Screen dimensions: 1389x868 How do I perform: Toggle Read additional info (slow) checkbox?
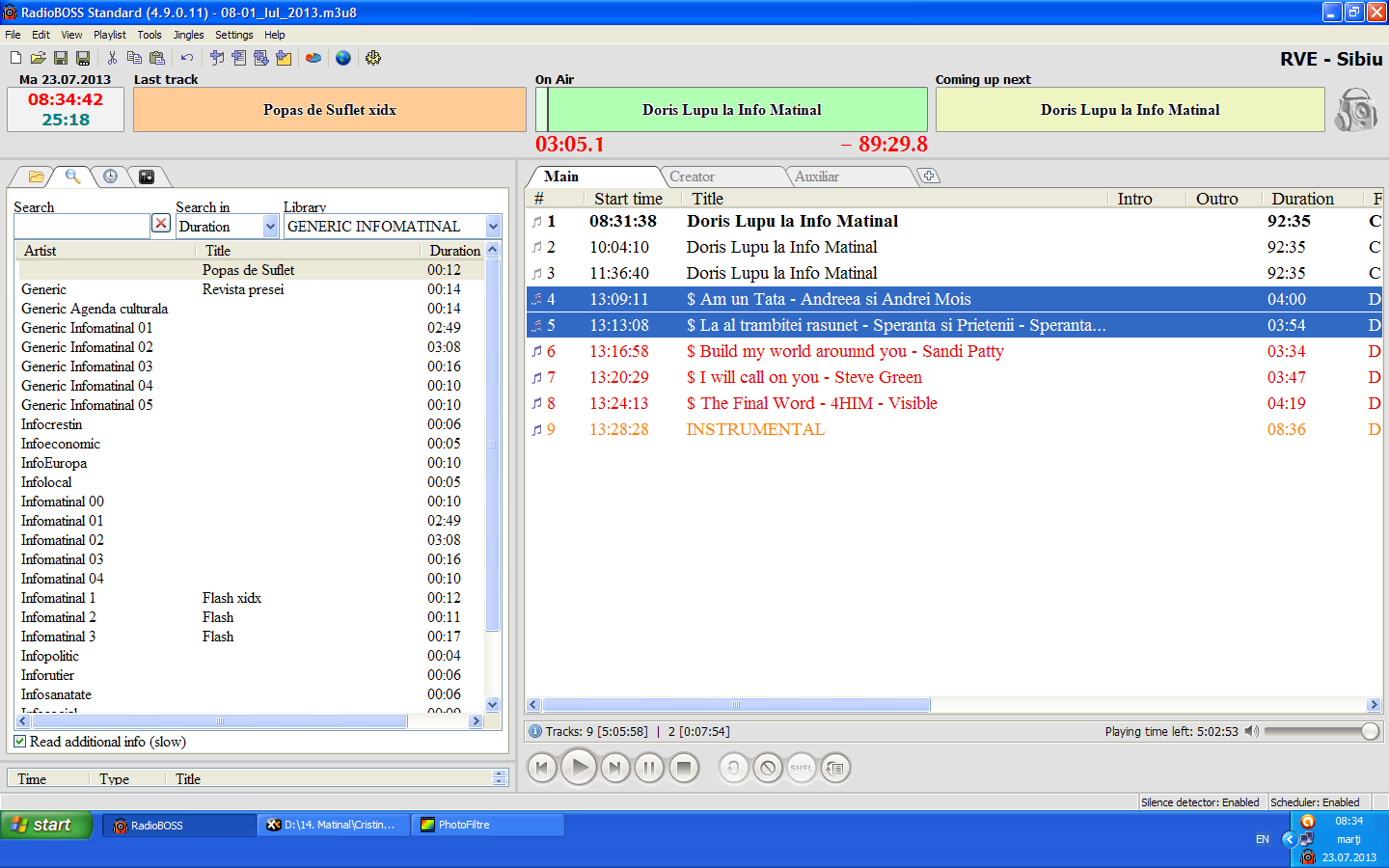(x=20, y=742)
